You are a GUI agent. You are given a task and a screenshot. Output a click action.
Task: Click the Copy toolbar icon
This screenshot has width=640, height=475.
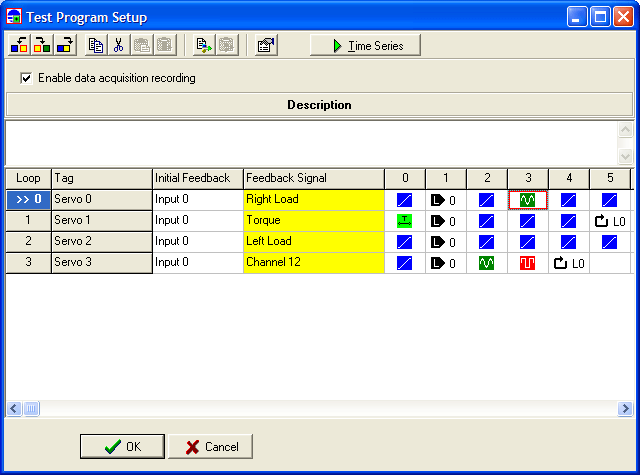click(x=96, y=45)
